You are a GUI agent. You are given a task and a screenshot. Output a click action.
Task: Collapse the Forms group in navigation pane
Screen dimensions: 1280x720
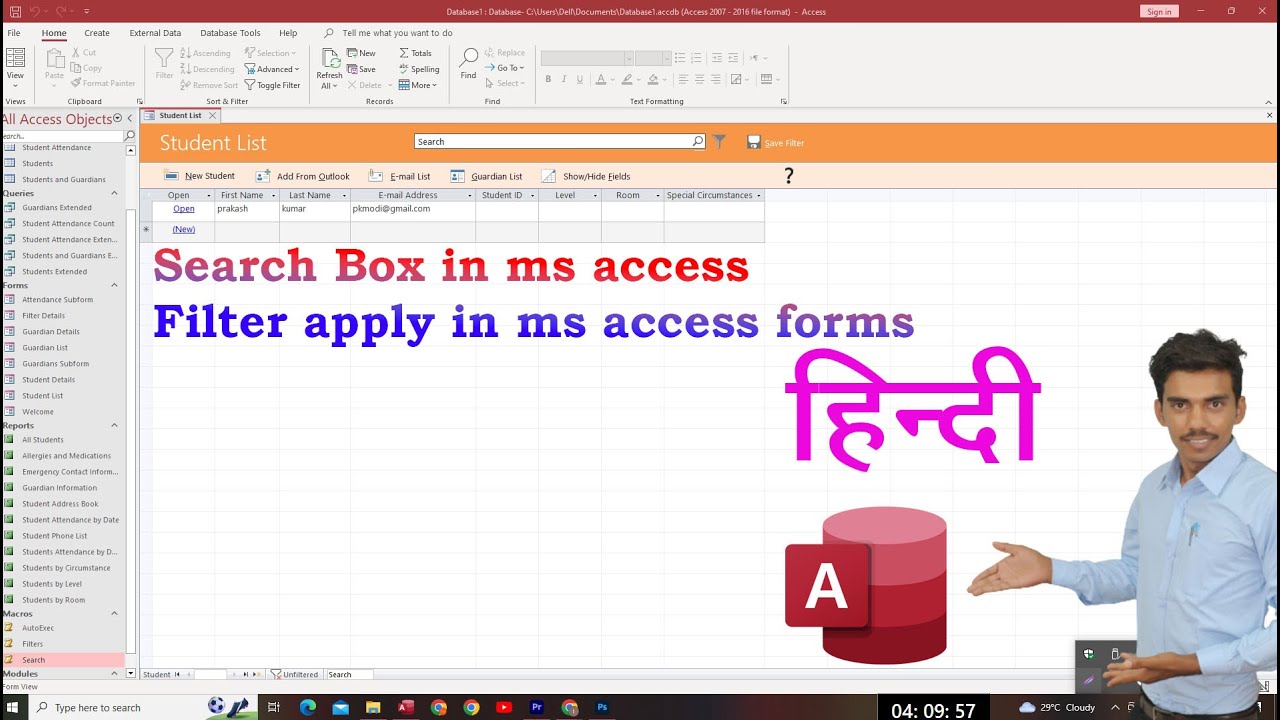coord(114,285)
